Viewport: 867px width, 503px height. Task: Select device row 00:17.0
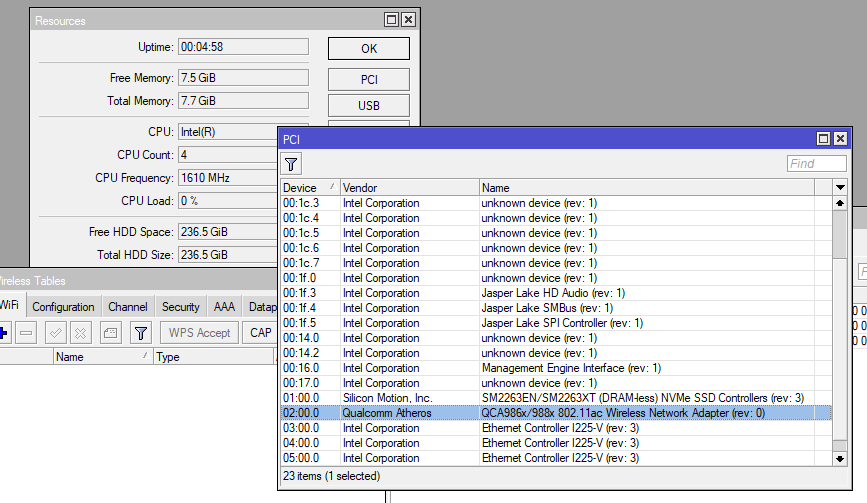point(556,383)
